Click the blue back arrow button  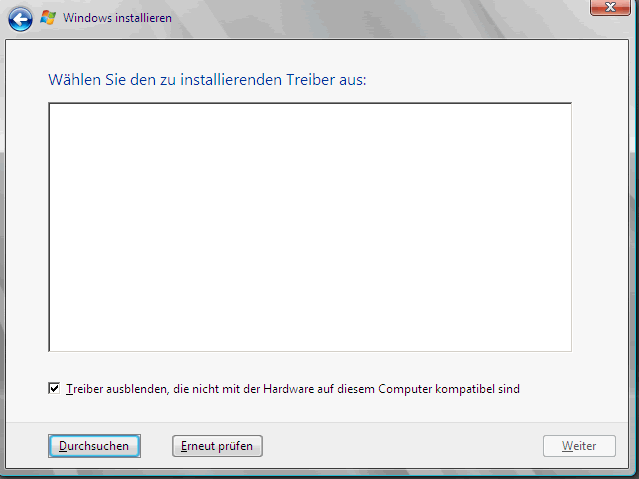(20, 19)
